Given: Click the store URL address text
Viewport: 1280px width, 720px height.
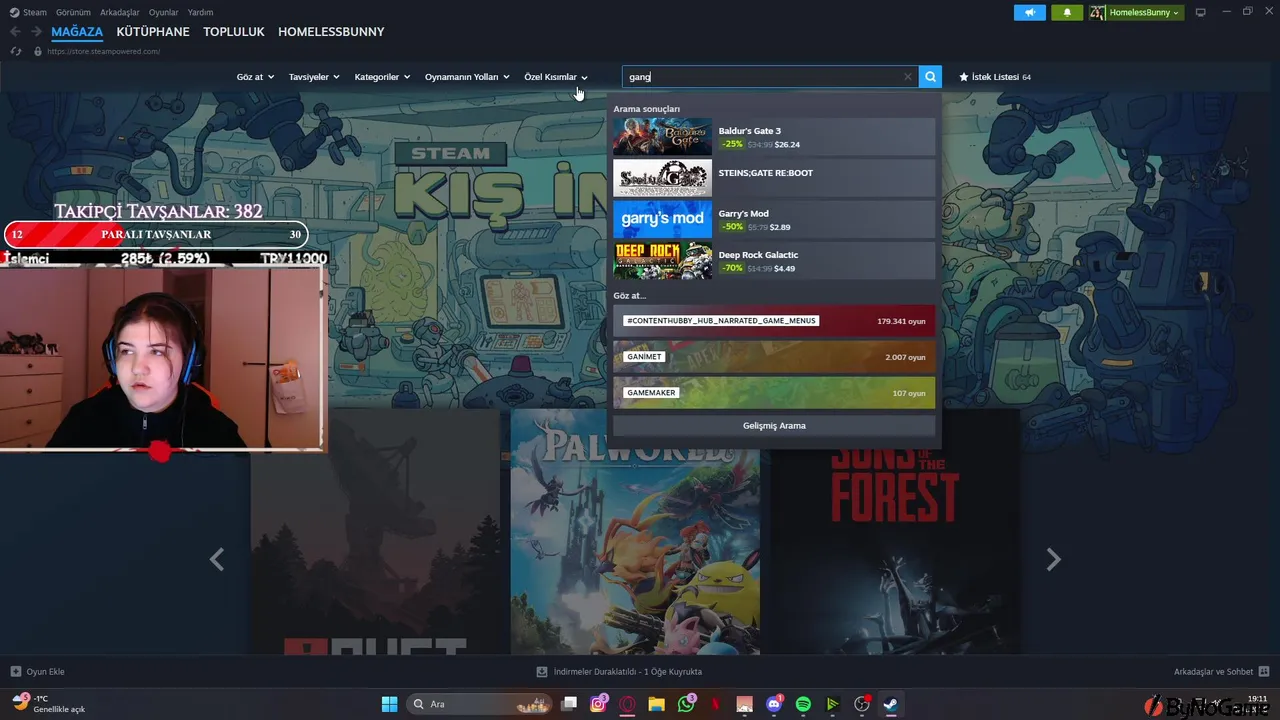Looking at the screenshot, I should pyautogui.click(x=103, y=51).
